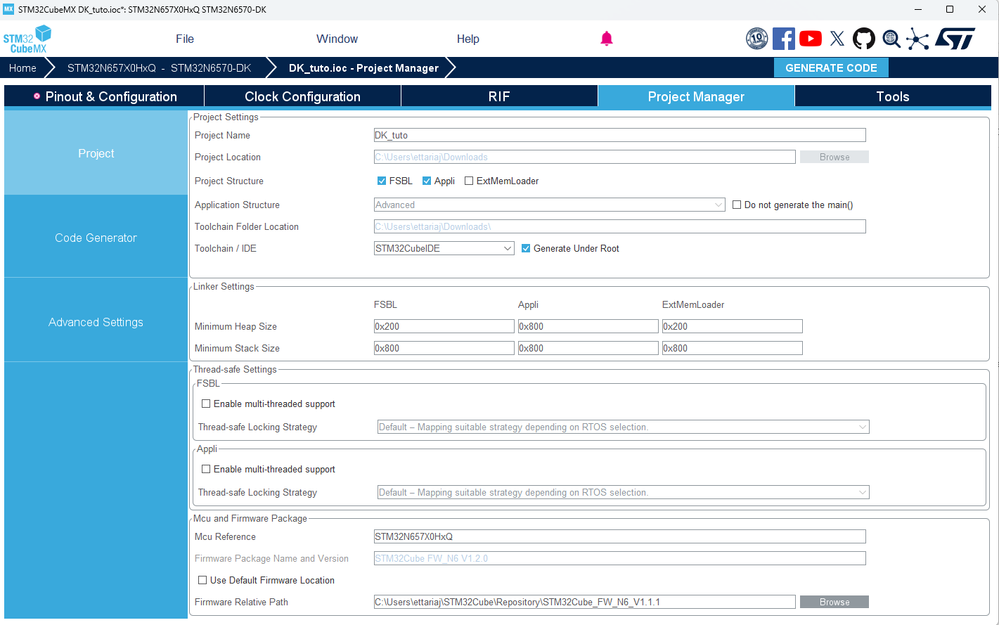This screenshot has height=625, width=999.
Task: Switch to Clock Configuration tab
Action: tap(303, 96)
